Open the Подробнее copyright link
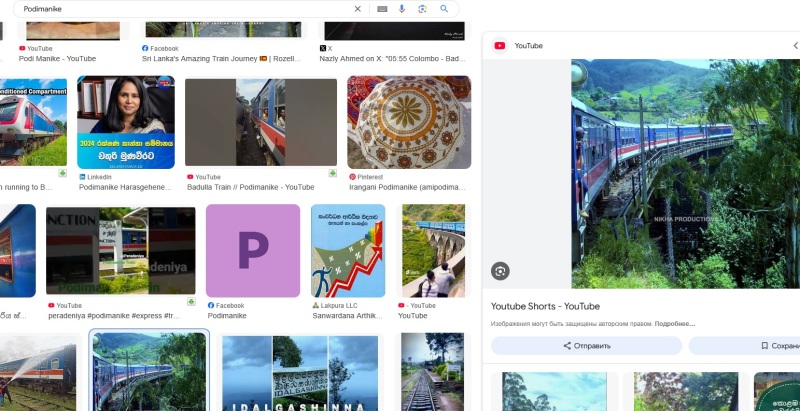 pyautogui.click(x=675, y=324)
